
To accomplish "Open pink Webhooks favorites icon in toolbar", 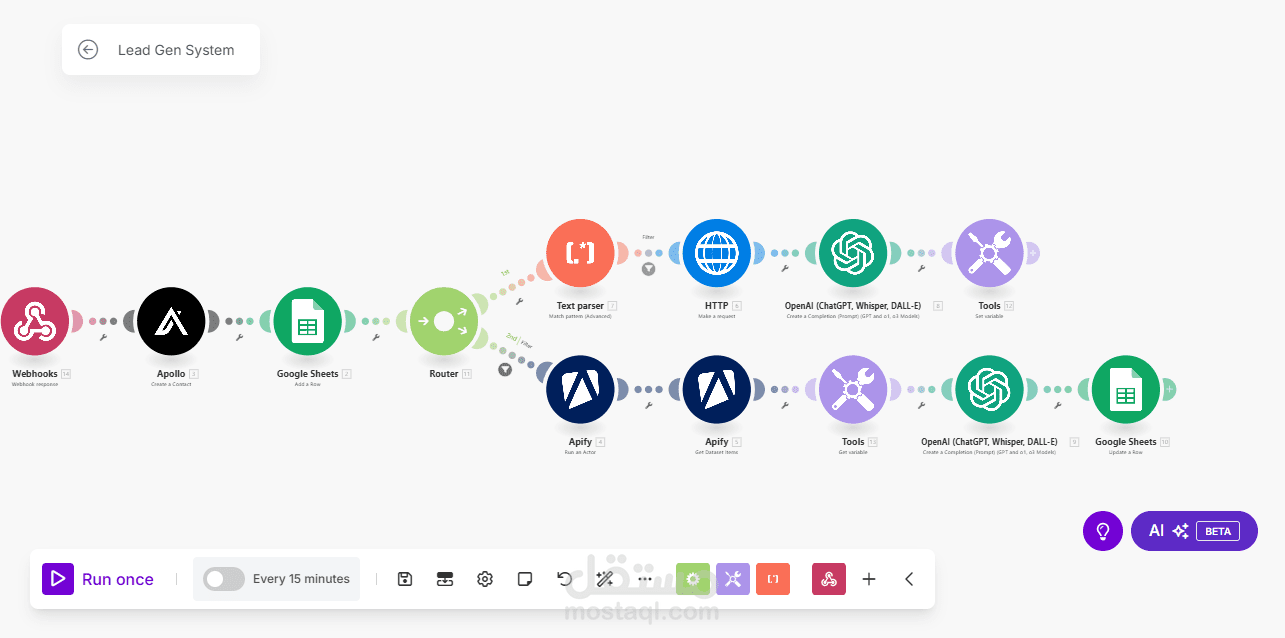I will (x=829, y=579).
